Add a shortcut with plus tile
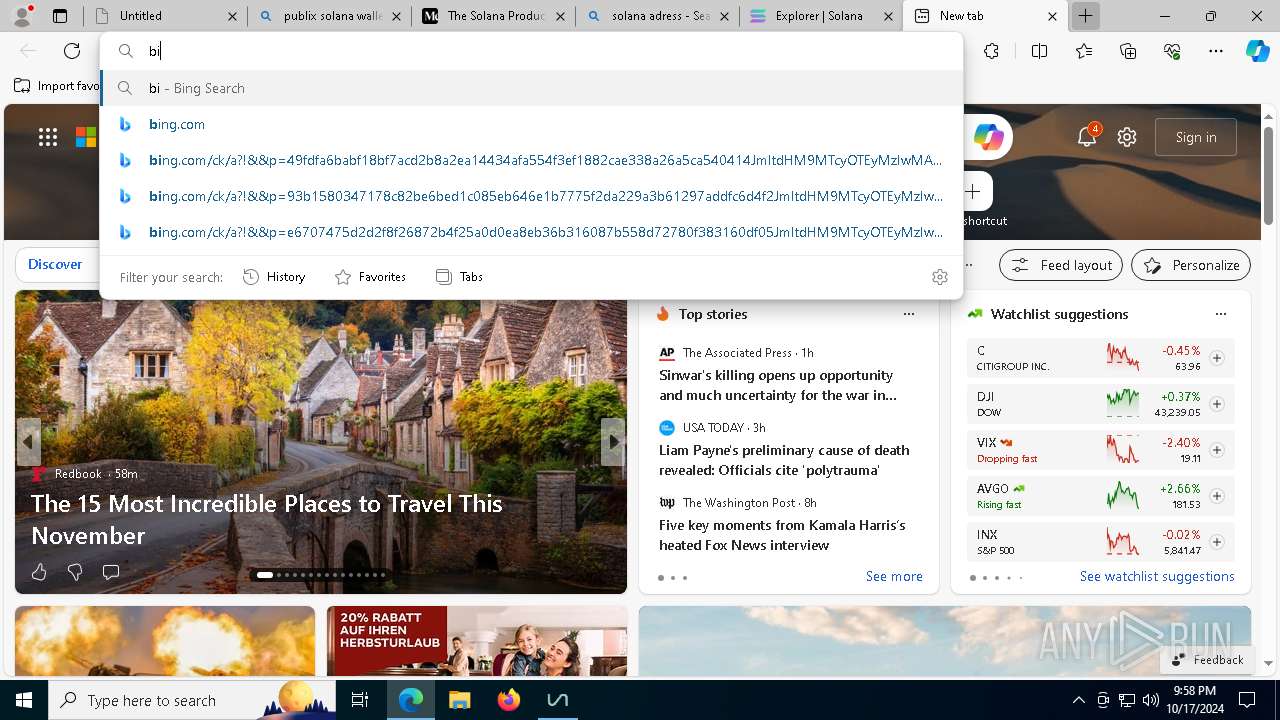 coord(972,191)
